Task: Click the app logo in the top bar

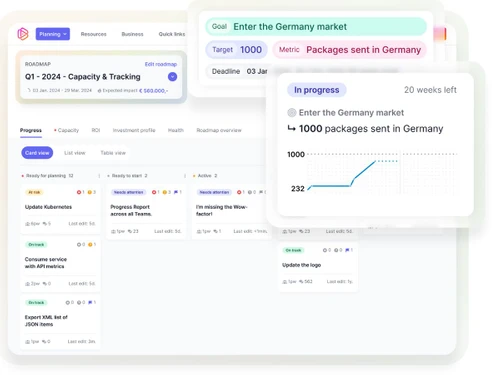Action: point(23,34)
